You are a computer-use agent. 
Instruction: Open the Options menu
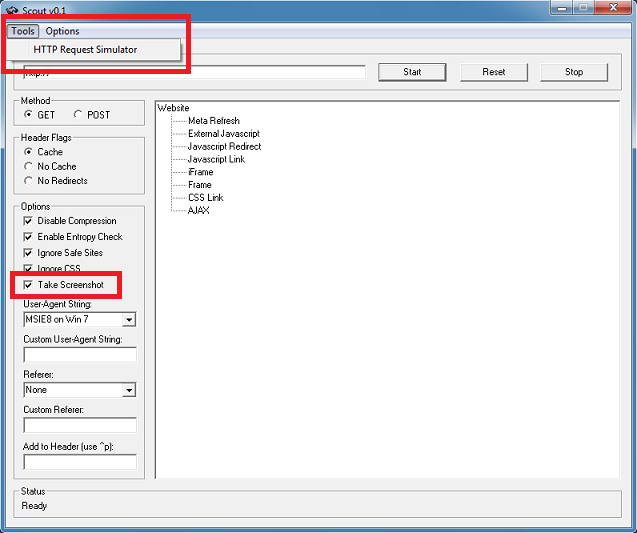(x=62, y=31)
